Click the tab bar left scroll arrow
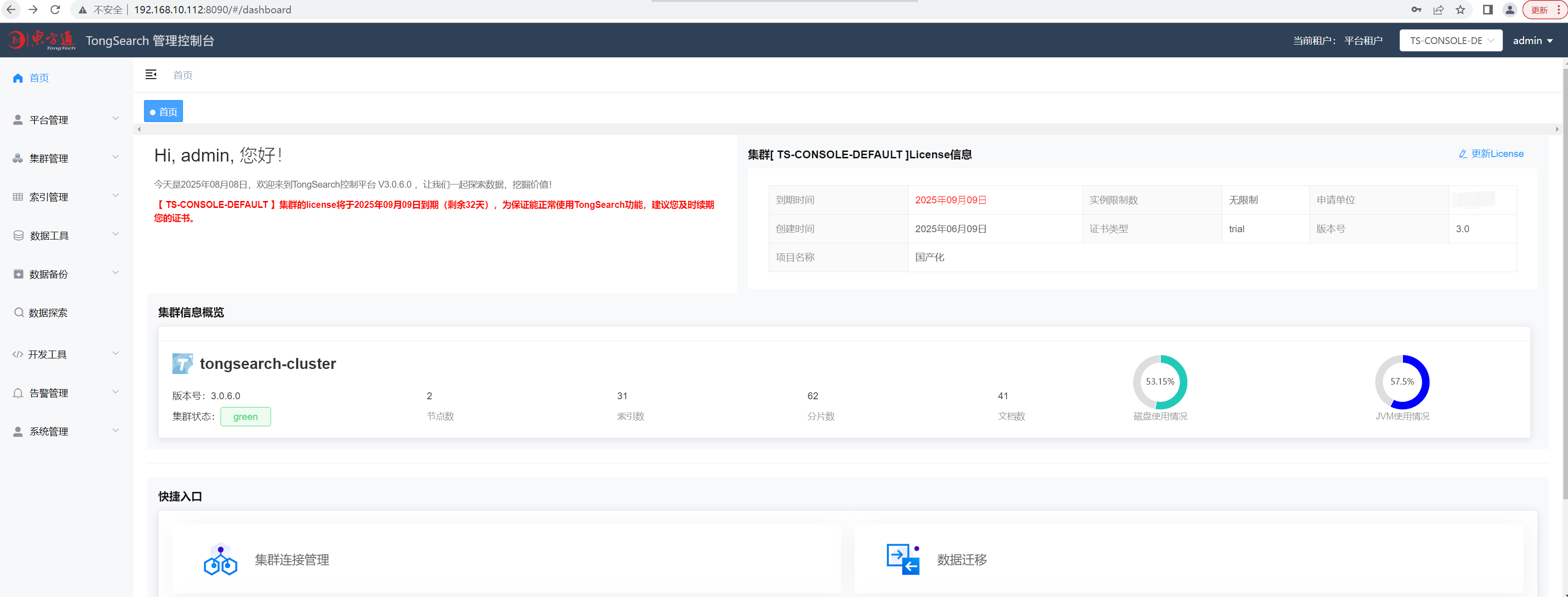Image resolution: width=1568 pixels, height=597 pixels. coord(139,129)
